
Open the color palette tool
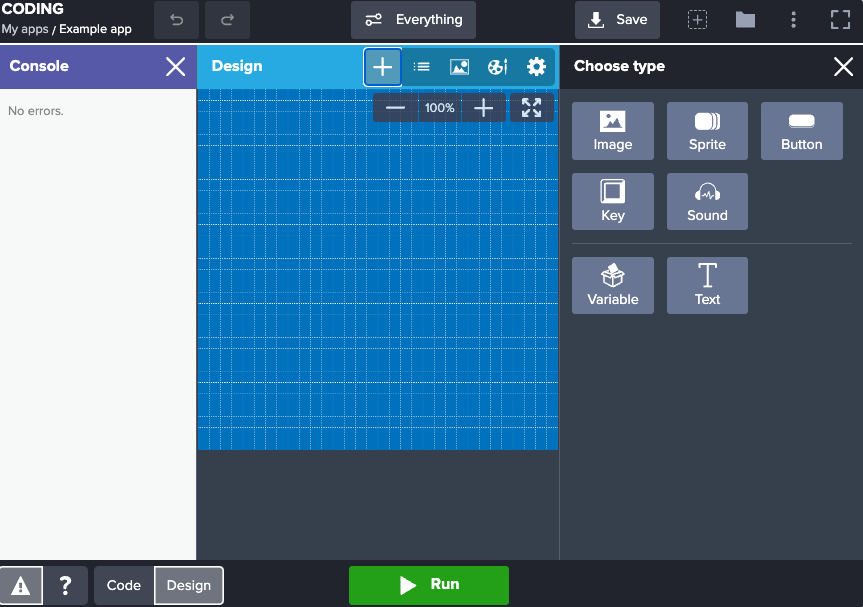(x=497, y=67)
